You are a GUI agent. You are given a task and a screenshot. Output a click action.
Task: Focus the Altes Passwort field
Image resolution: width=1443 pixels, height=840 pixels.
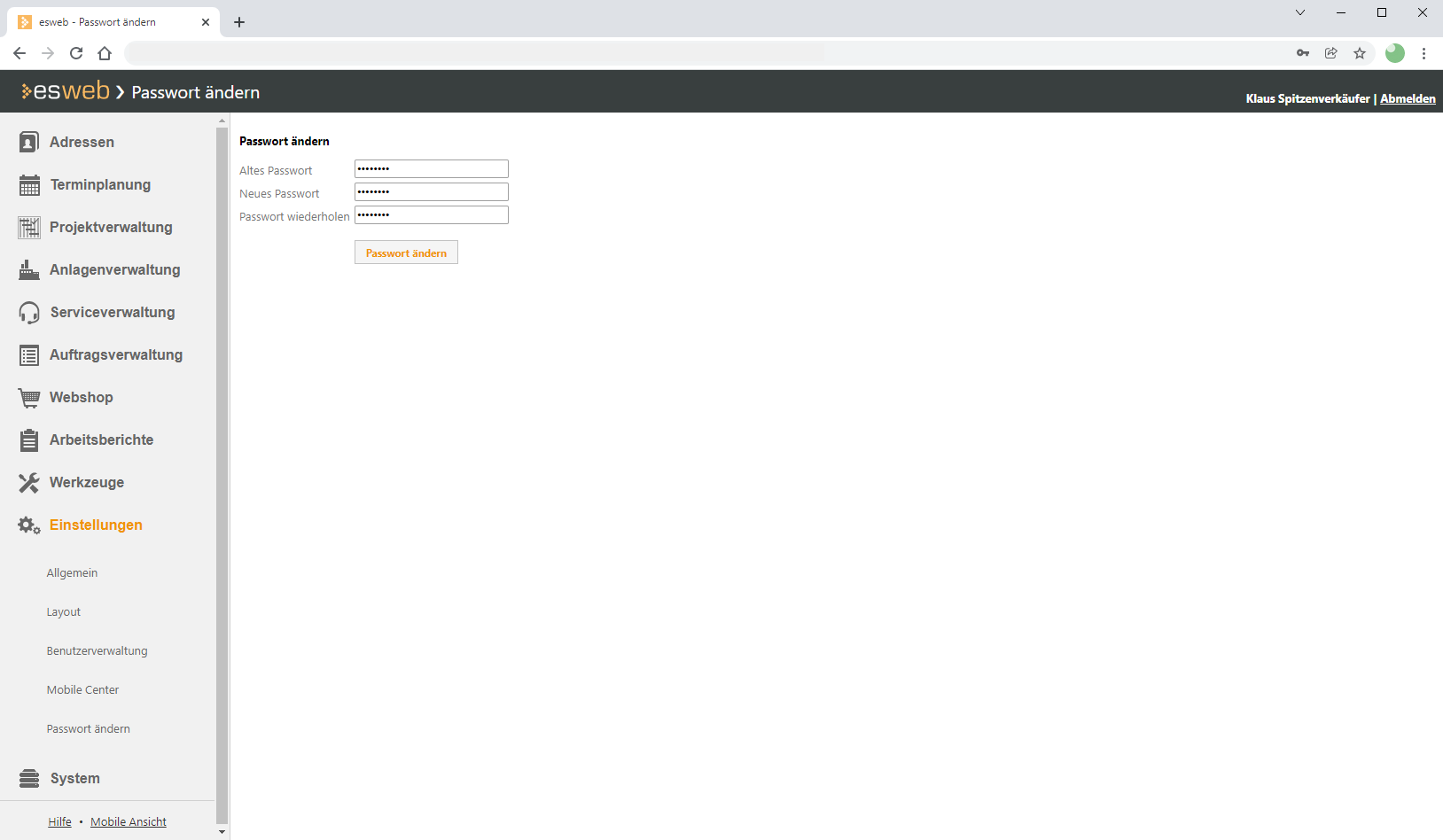pyautogui.click(x=432, y=168)
